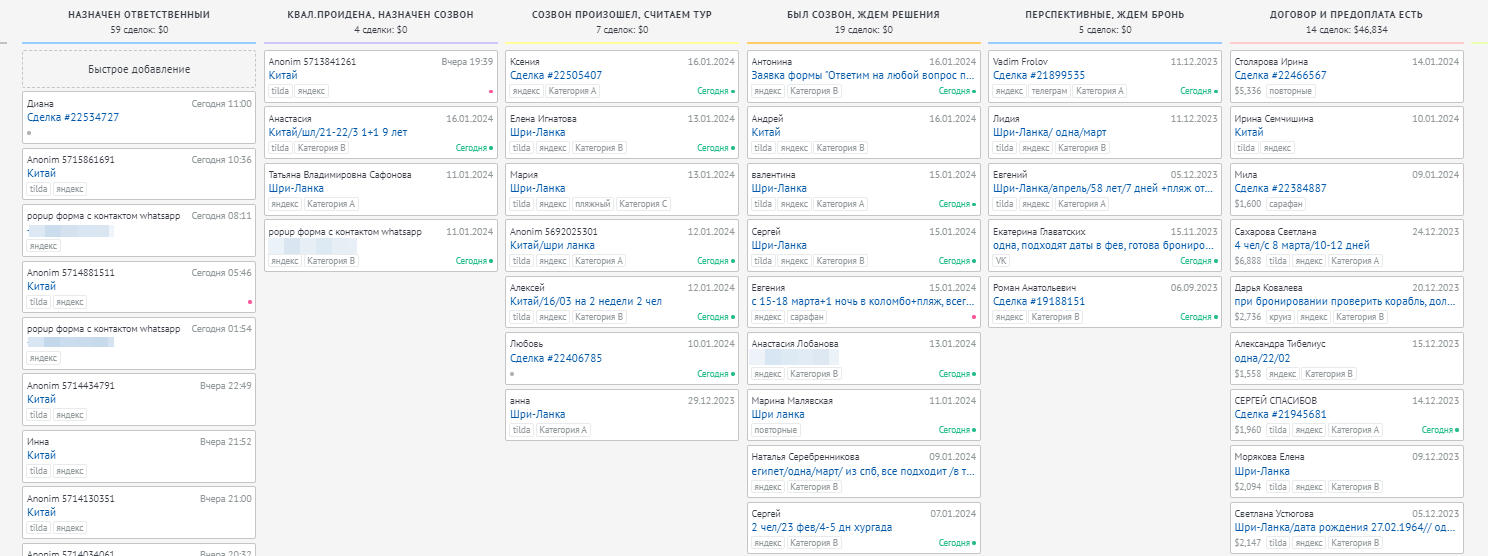The image size is (1488, 556).
Task: Open deal Сделка #22505407
Action: [x=556, y=75]
